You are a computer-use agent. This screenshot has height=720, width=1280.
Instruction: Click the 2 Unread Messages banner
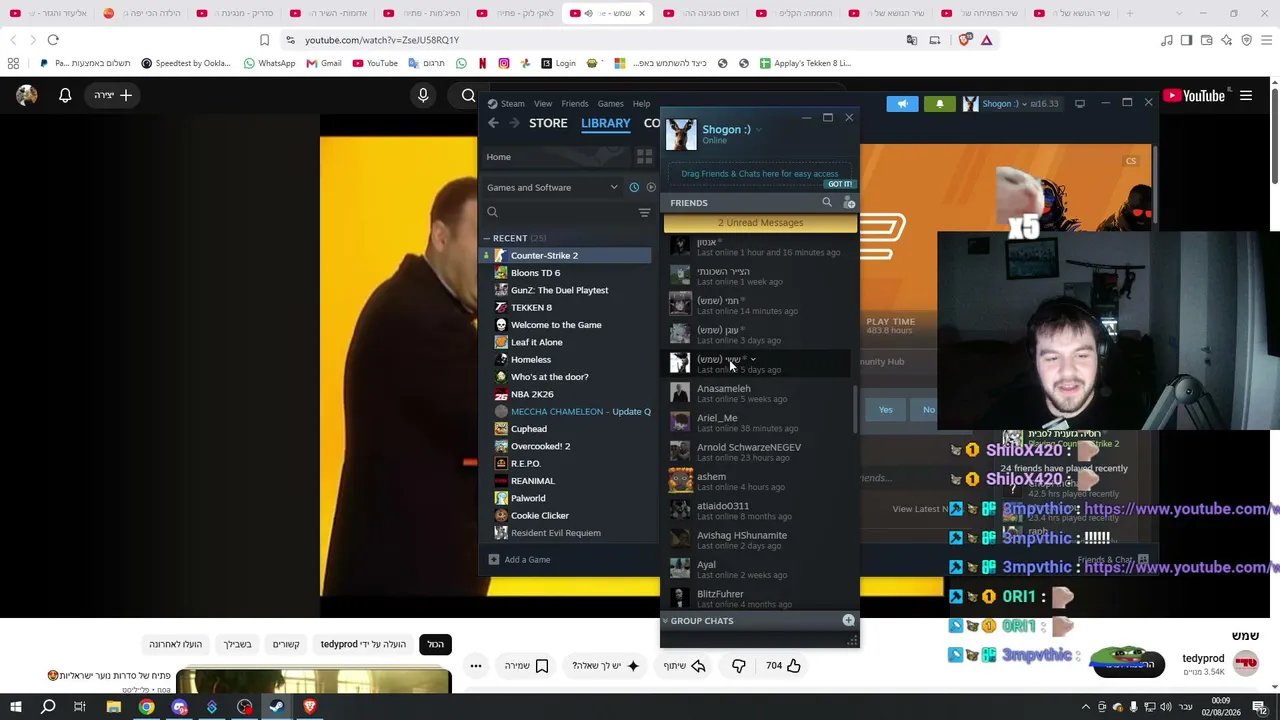click(x=760, y=223)
